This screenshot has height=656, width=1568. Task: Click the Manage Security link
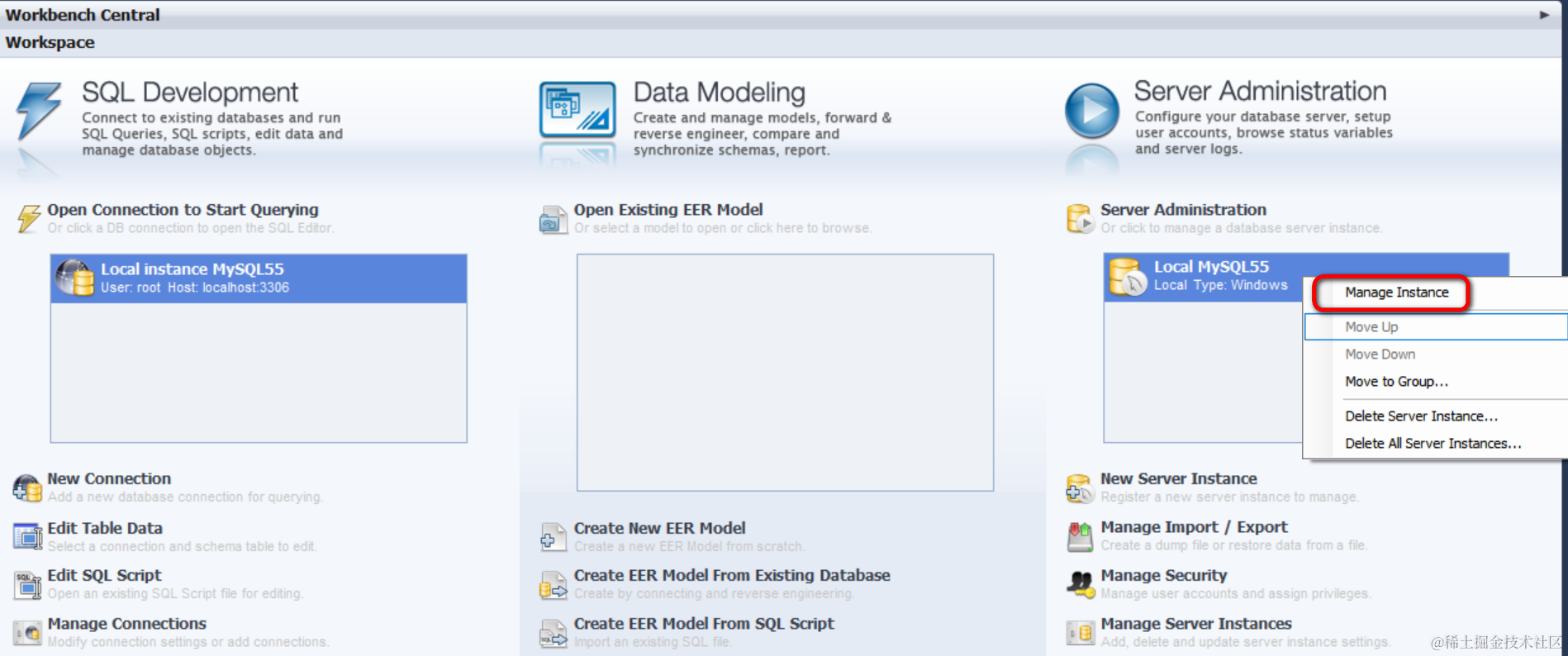[x=1163, y=575]
